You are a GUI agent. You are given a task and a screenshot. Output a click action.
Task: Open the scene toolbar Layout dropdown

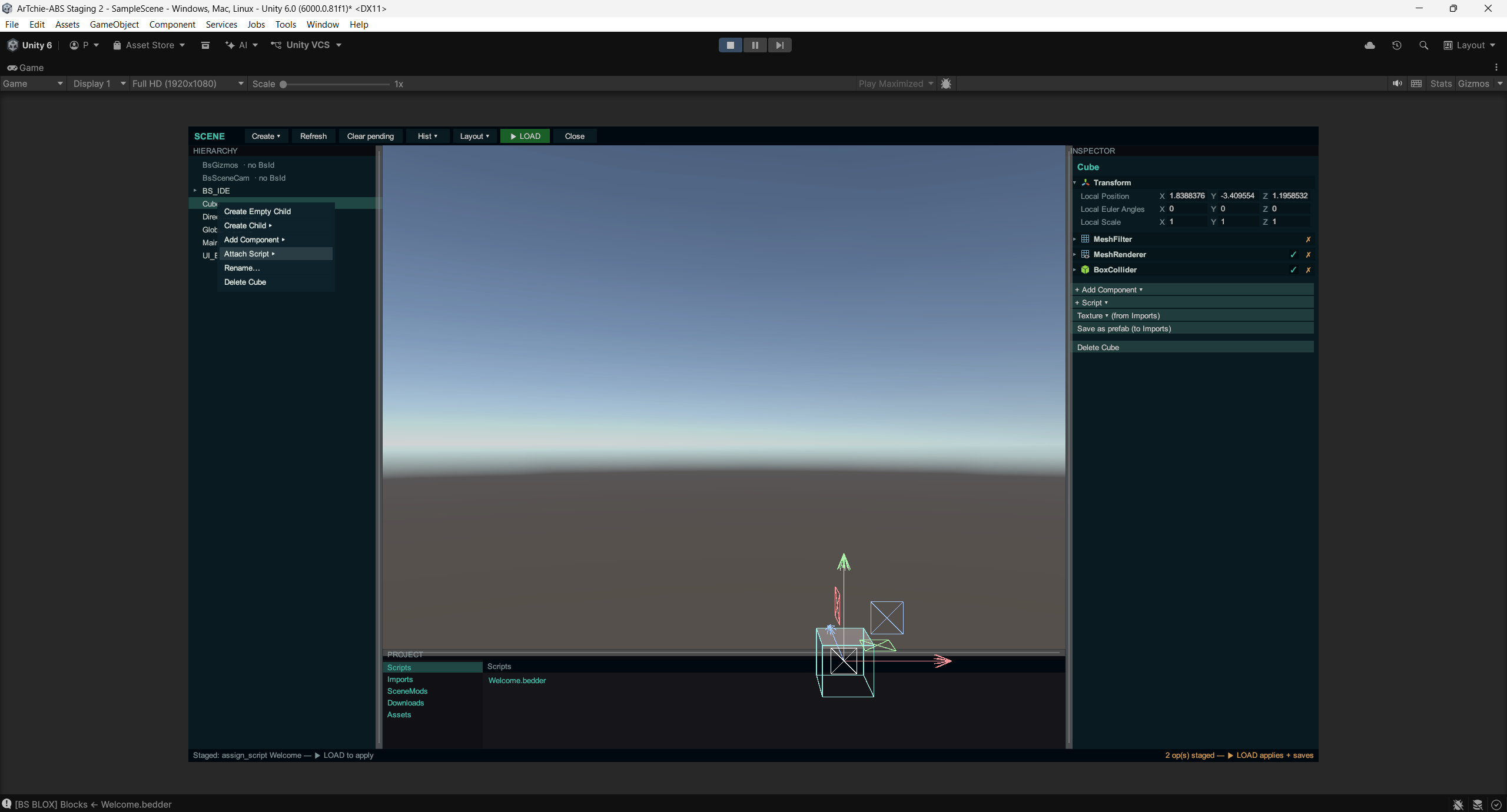coord(474,136)
